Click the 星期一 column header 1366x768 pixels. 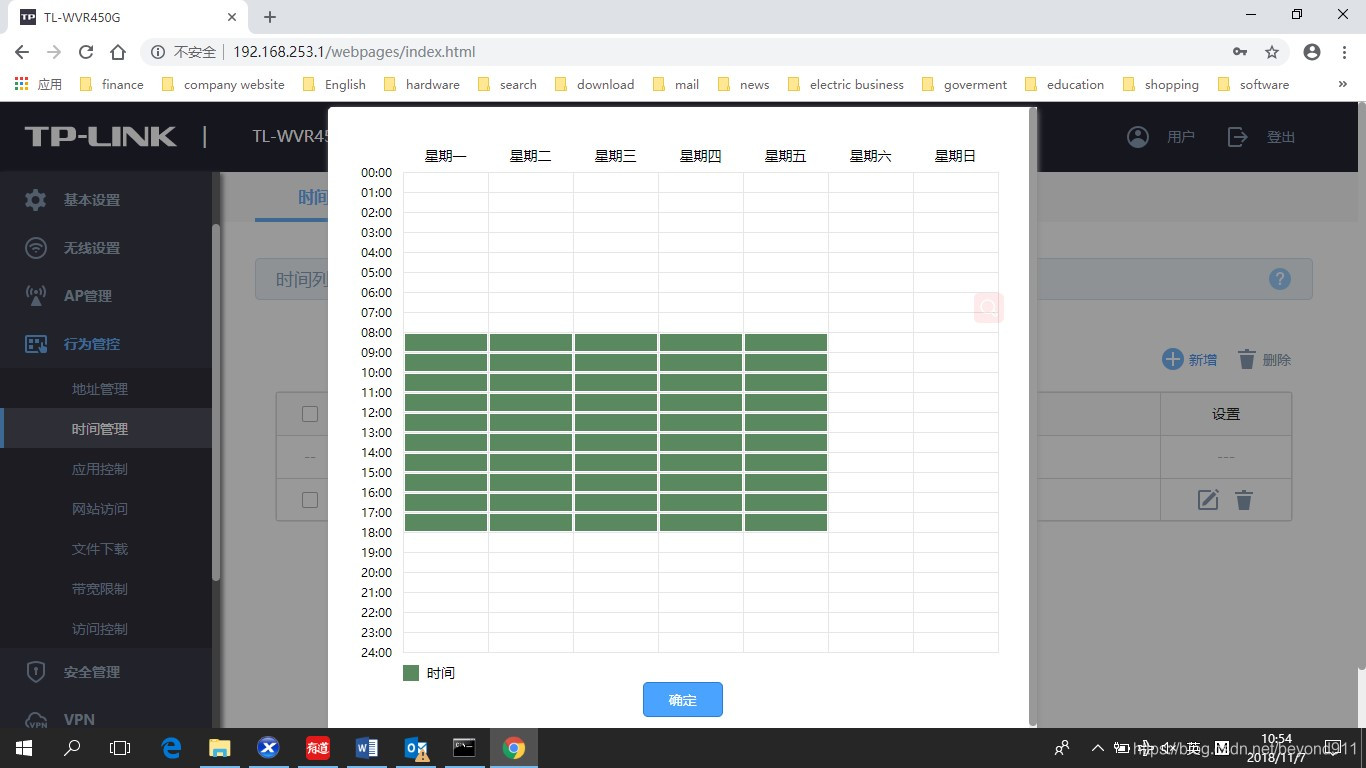[446, 156]
